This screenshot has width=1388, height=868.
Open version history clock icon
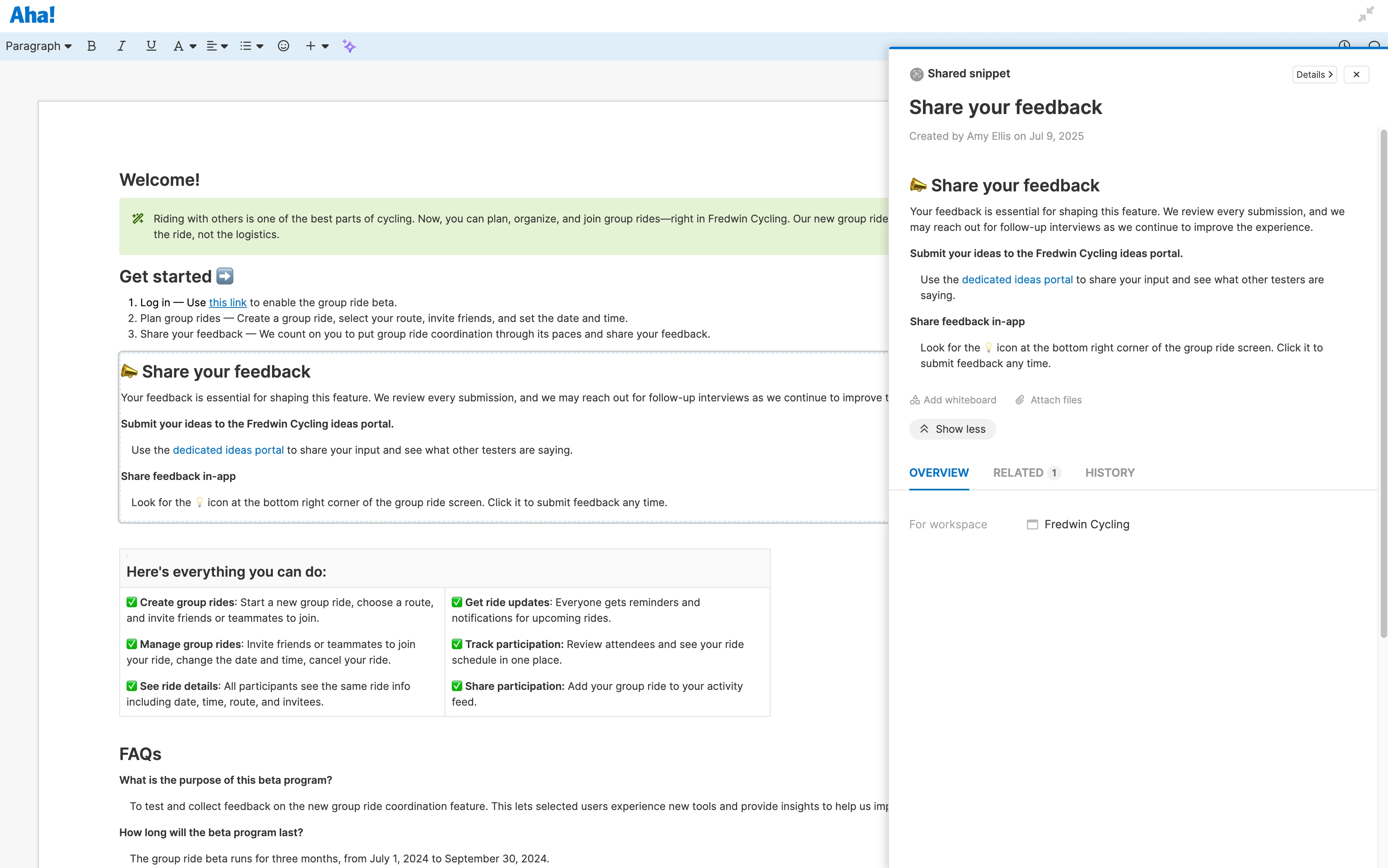pos(1344,44)
